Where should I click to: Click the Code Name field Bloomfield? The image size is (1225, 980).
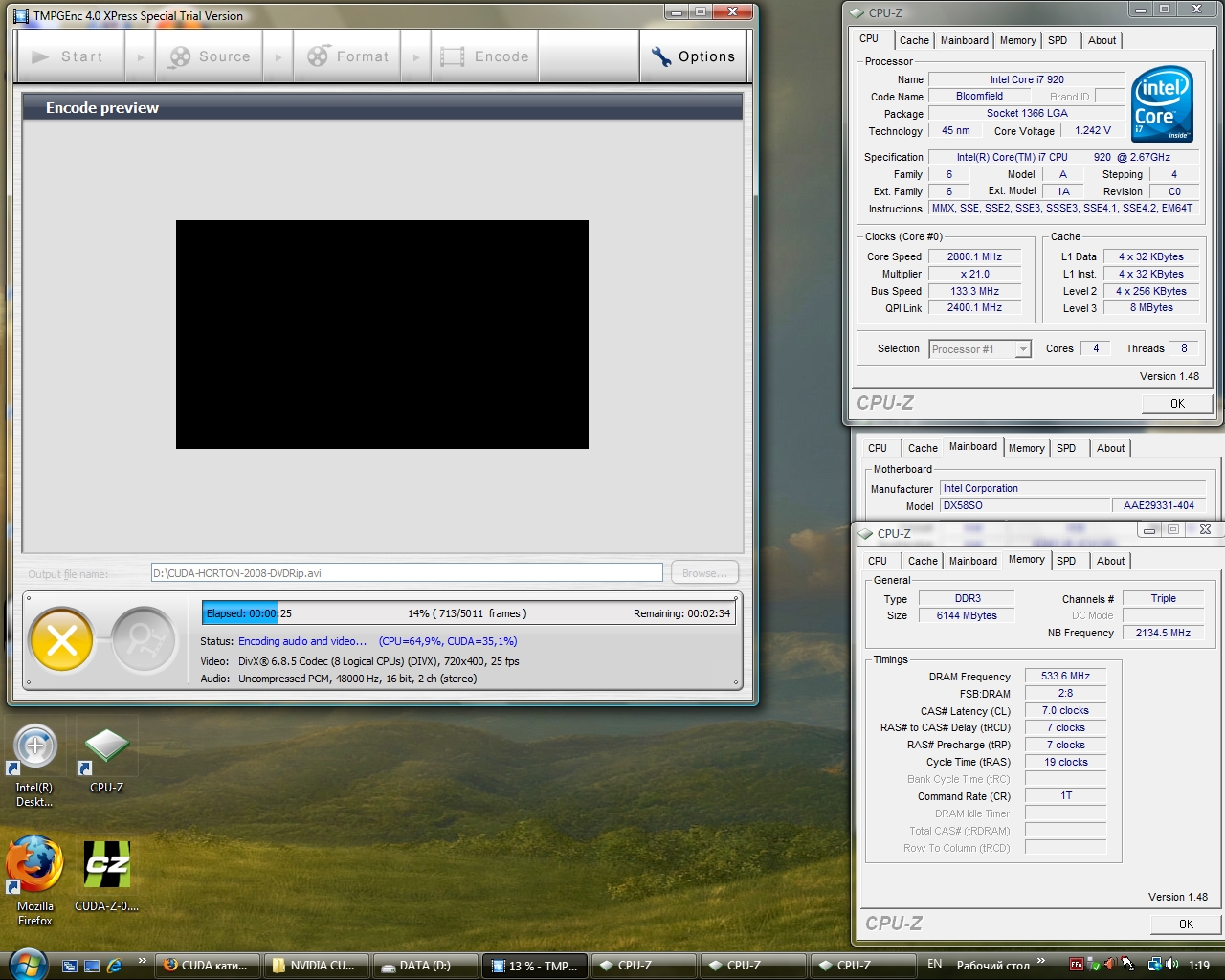click(979, 97)
